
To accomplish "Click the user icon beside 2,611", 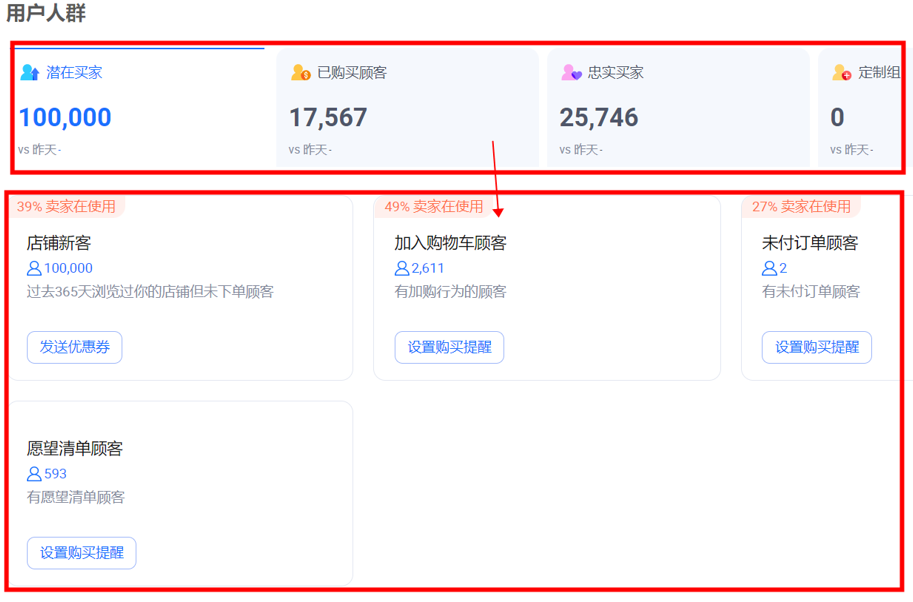I will point(402,268).
